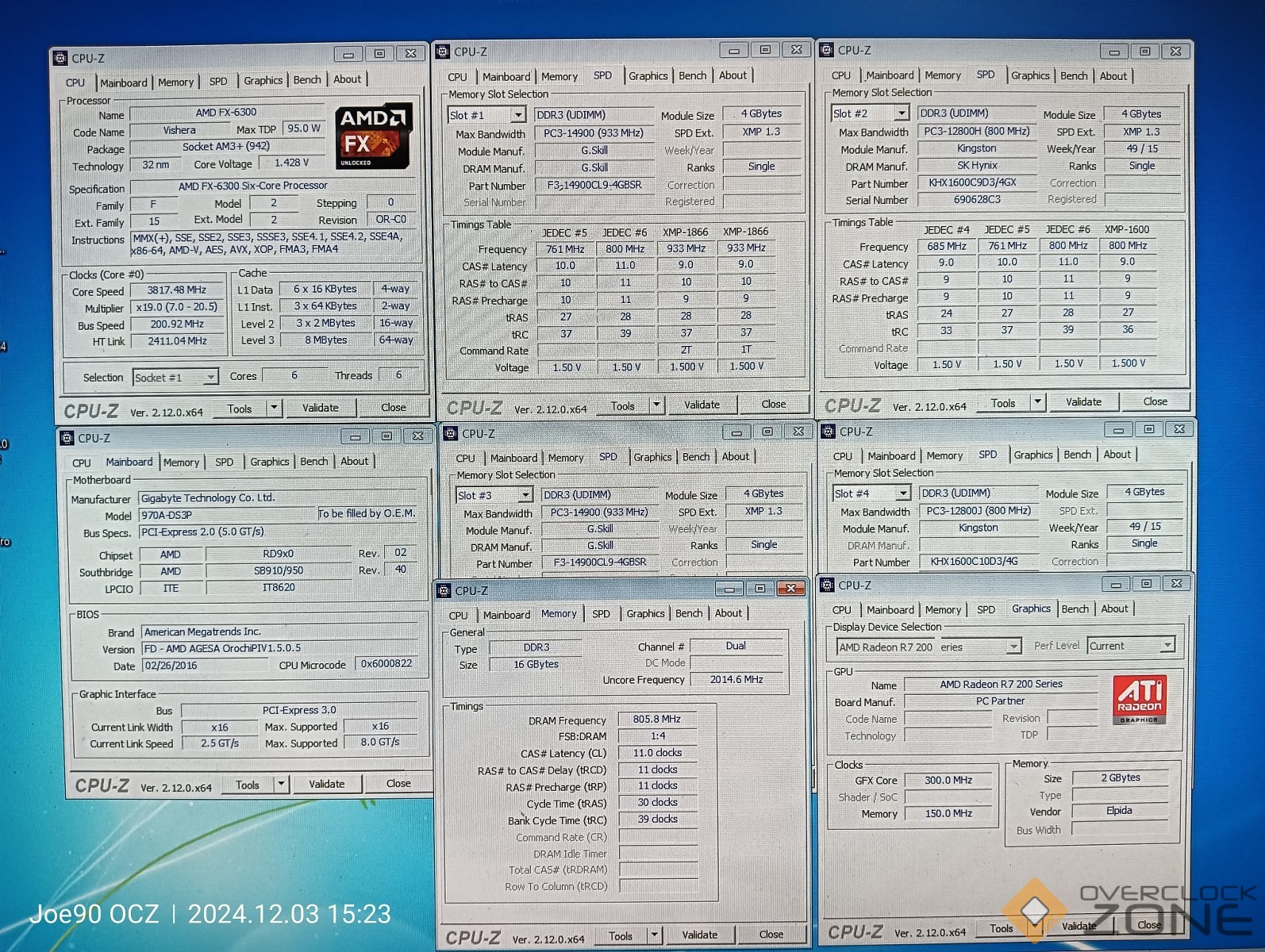Click the Multiplier x19.0 value
Screen dimensions: 1265x952
(177, 307)
